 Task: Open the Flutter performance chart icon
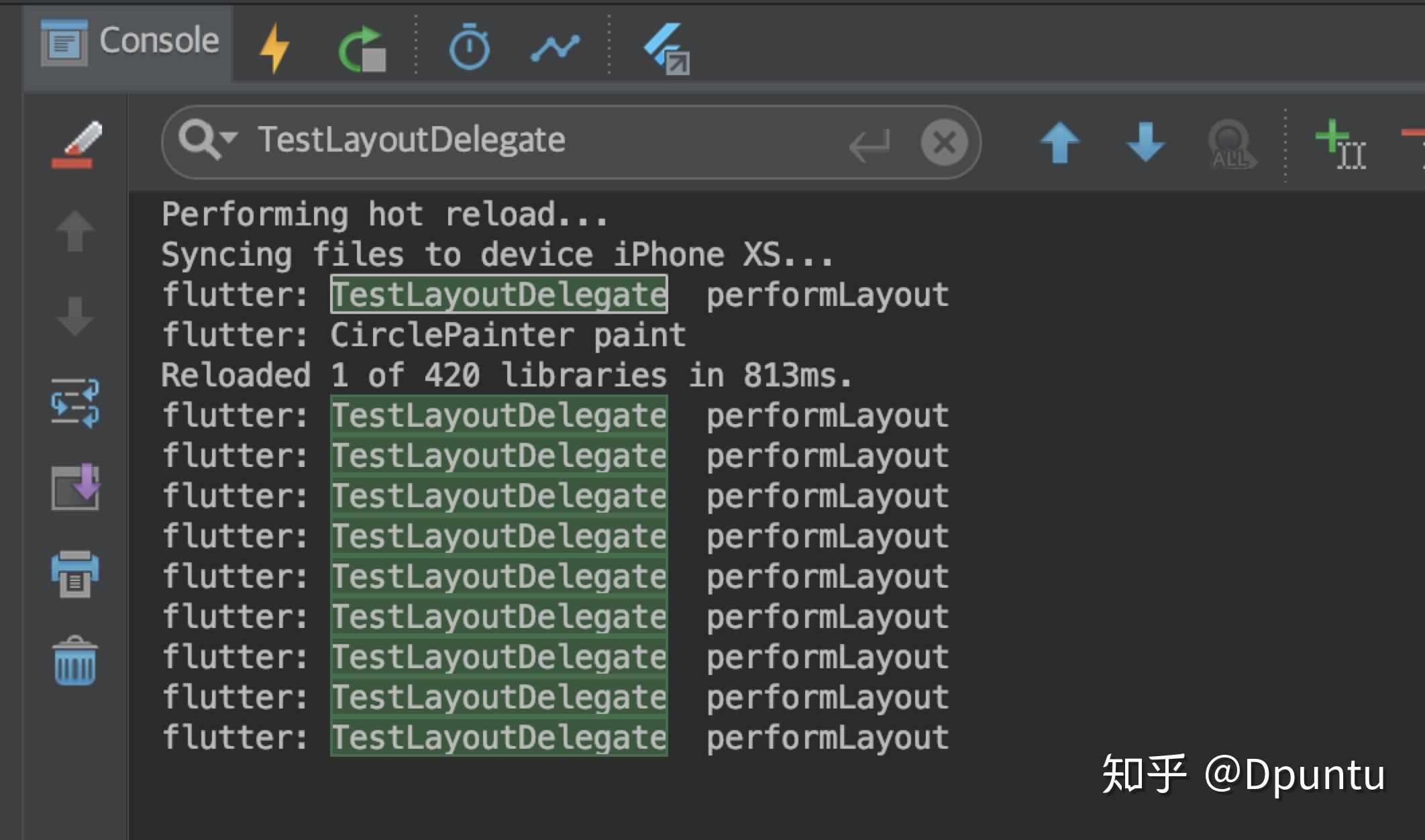[555, 48]
